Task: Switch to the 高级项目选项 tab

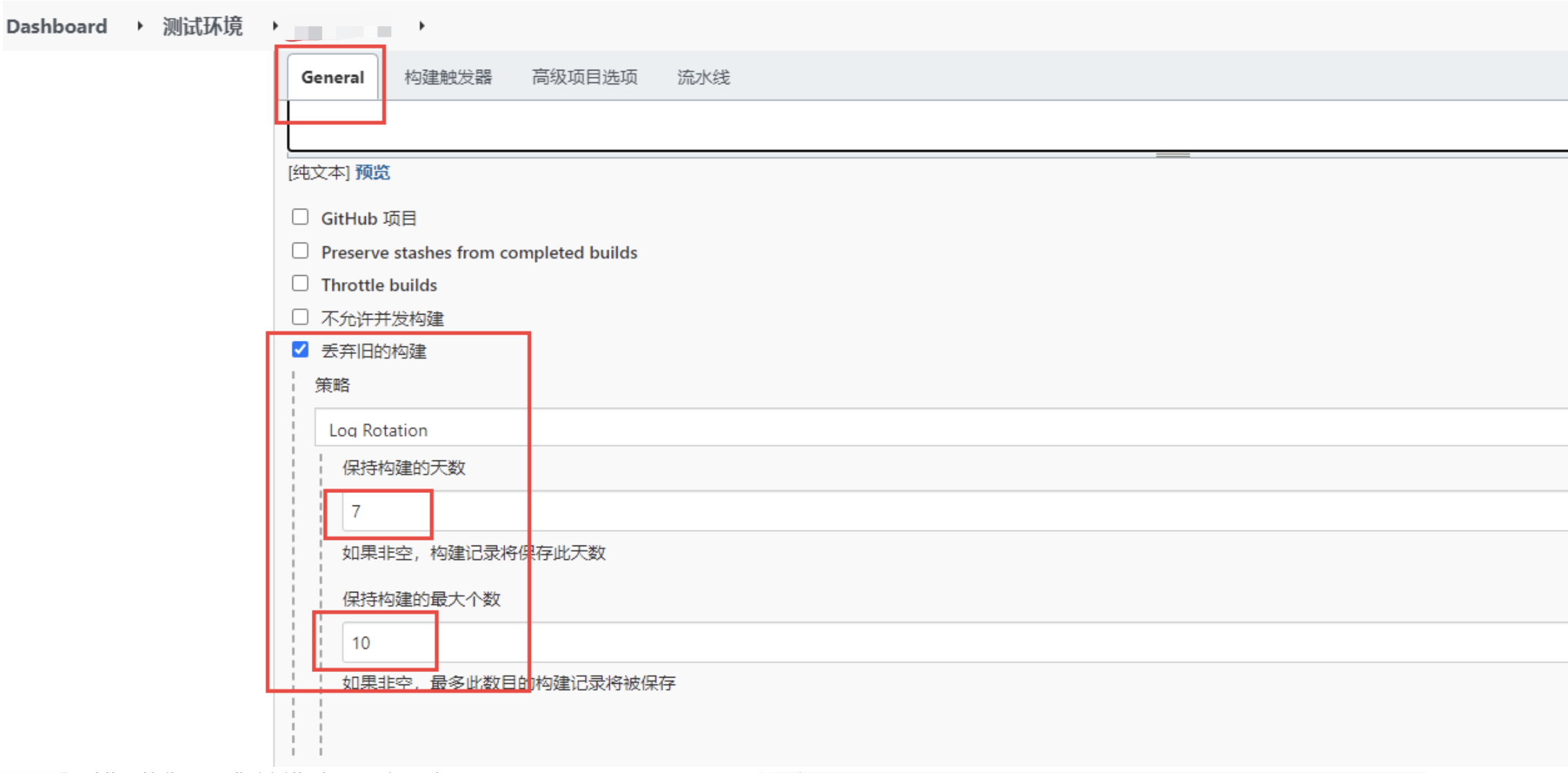Action: coord(584,77)
